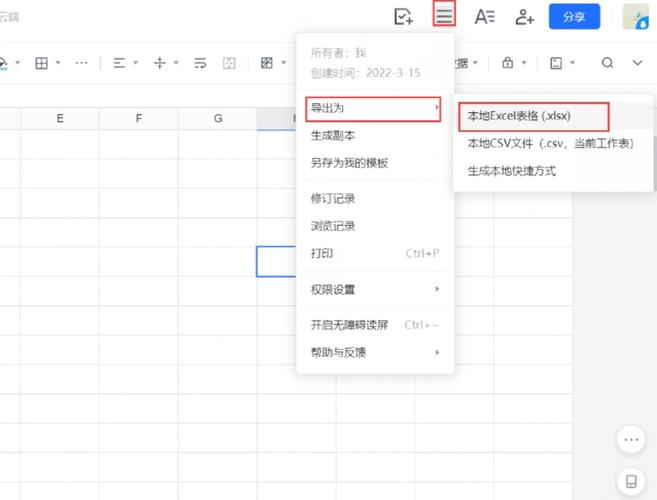Image resolution: width=657 pixels, height=500 pixels.
Task: Click the lock protection icon
Action: [507, 62]
